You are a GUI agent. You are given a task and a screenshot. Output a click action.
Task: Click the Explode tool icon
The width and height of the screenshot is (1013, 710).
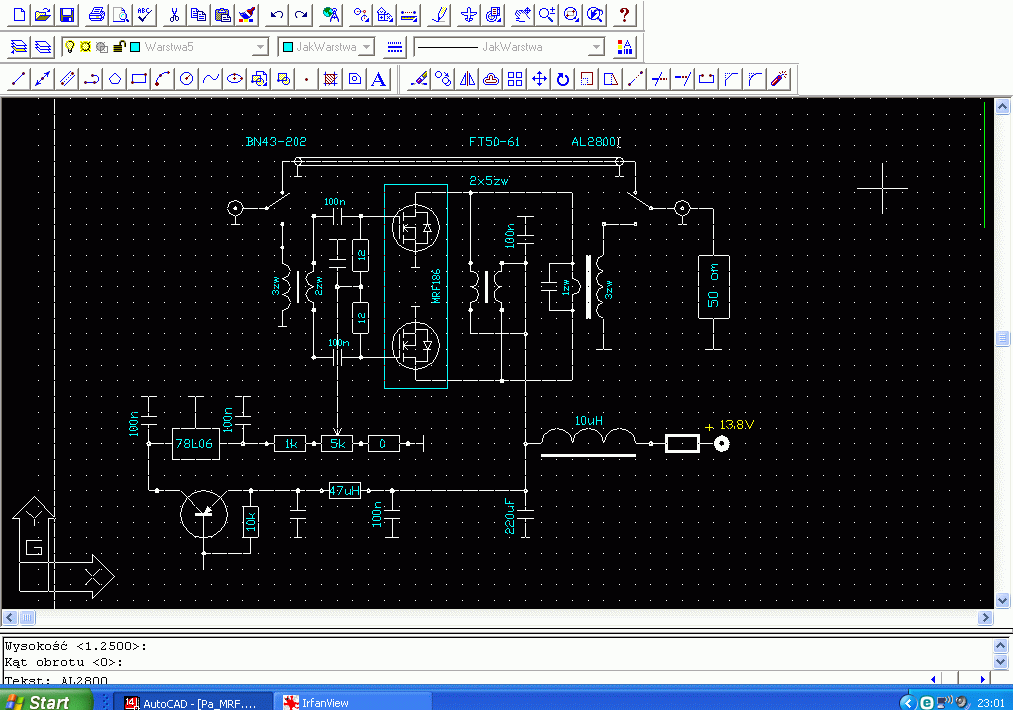click(780, 79)
